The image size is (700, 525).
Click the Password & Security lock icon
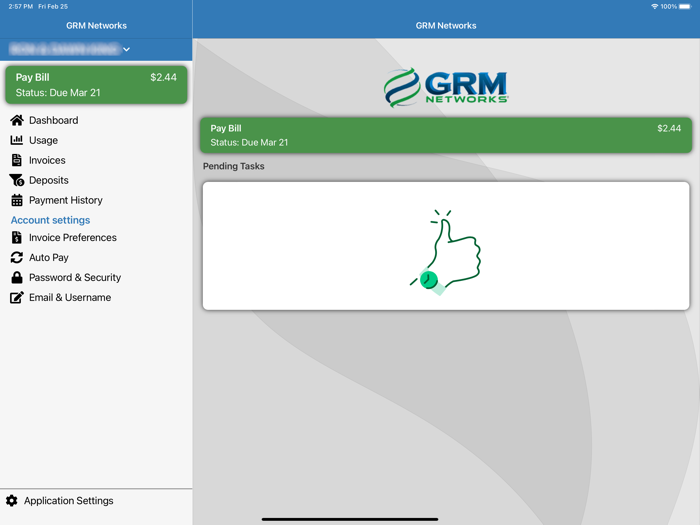(17, 277)
